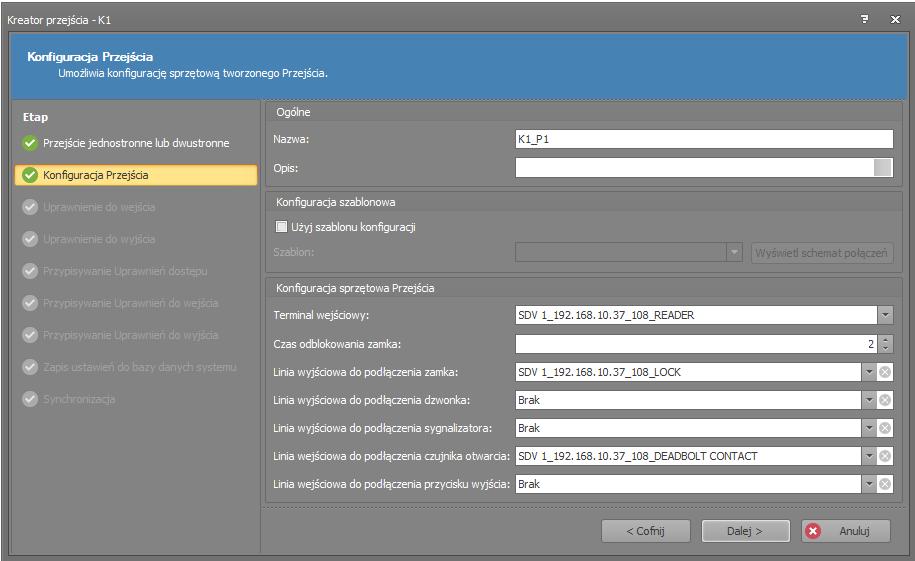
Task: Clear the sygnalizatora output line selection
Action: click(x=885, y=428)
